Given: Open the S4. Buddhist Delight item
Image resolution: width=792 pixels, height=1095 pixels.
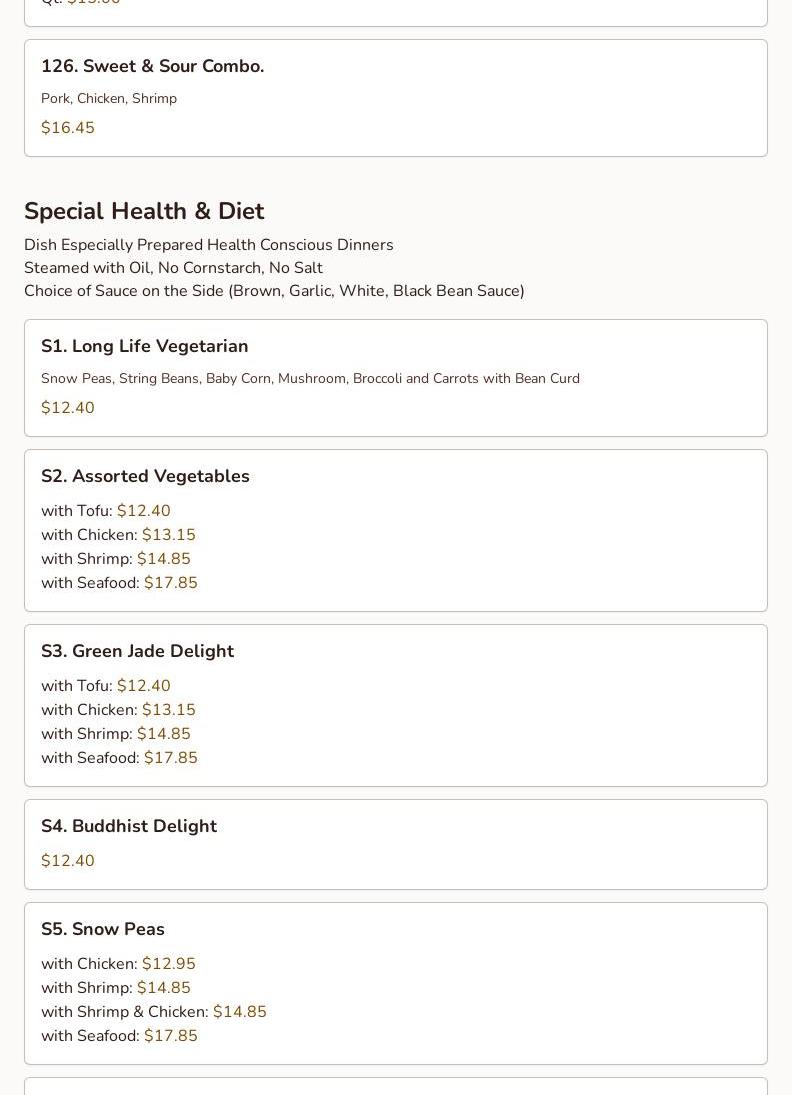Looking at the screenshot, I should tap(129, 826).
